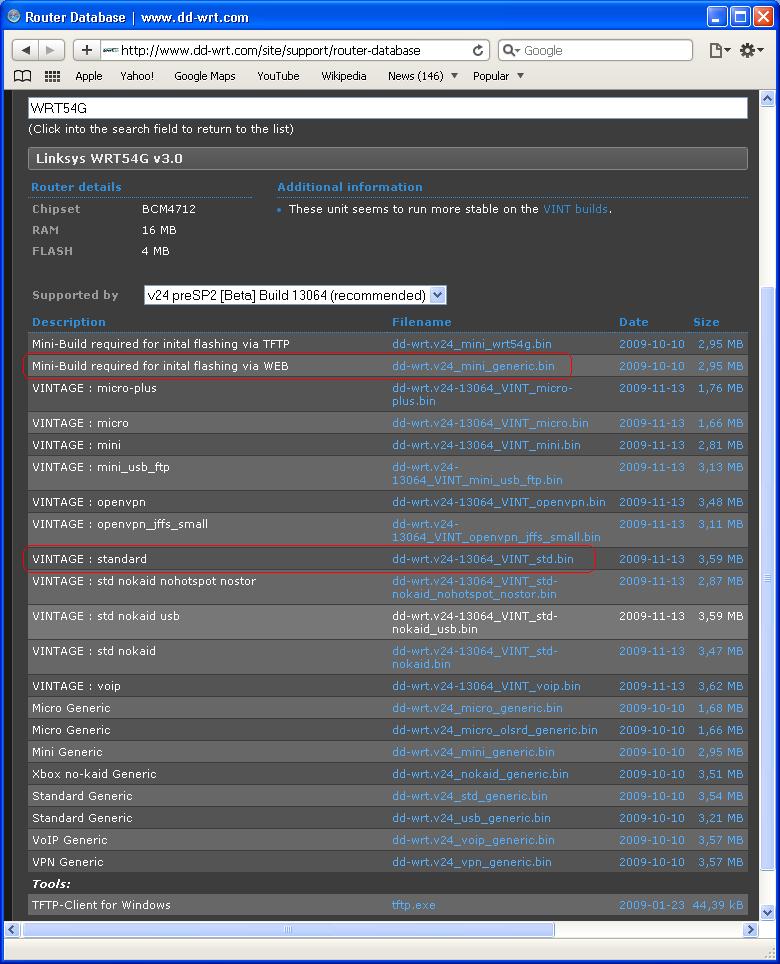
Task: Click the Description column header
Action: 69,322
